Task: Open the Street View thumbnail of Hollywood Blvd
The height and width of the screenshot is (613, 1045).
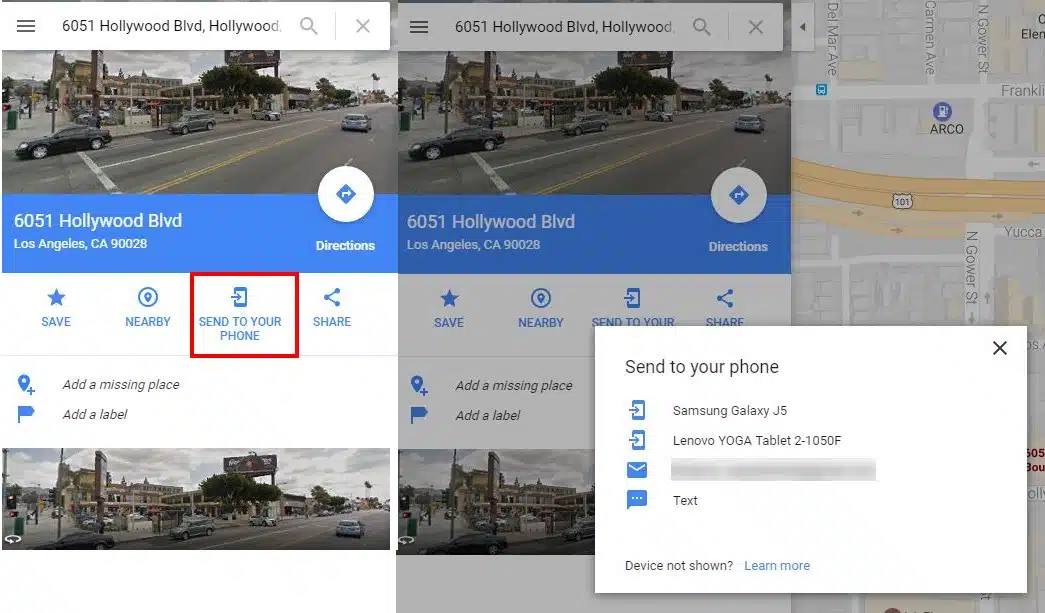Action: click(x=196, y=499)
